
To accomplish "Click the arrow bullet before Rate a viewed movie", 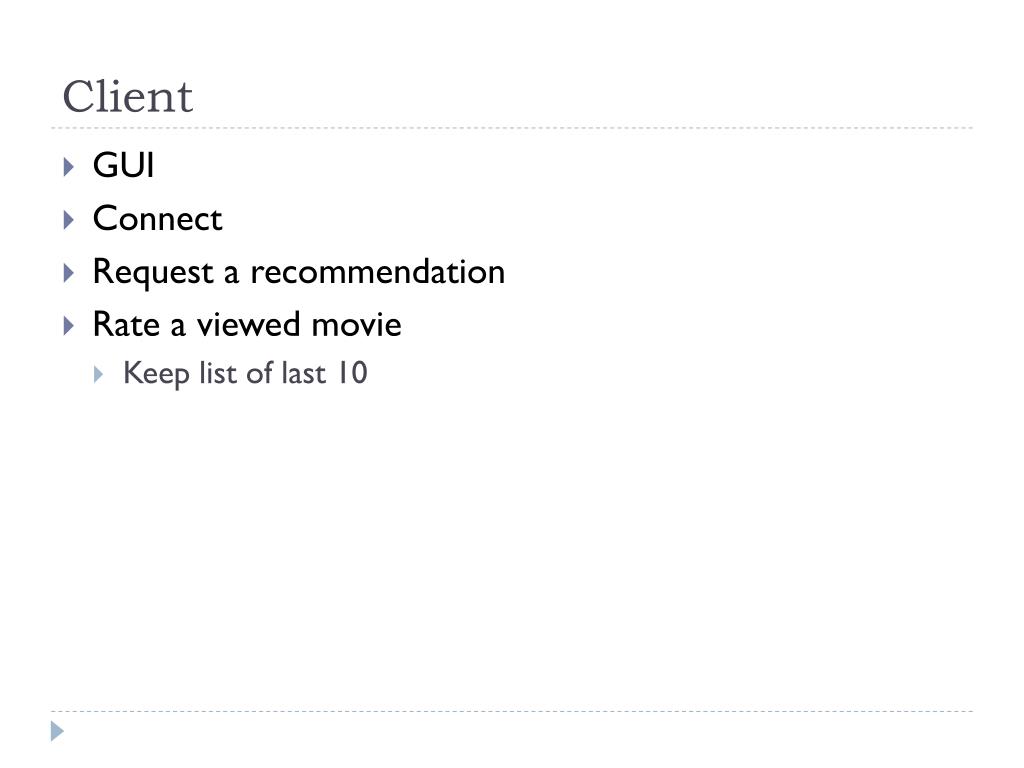I will pos(69,325).
